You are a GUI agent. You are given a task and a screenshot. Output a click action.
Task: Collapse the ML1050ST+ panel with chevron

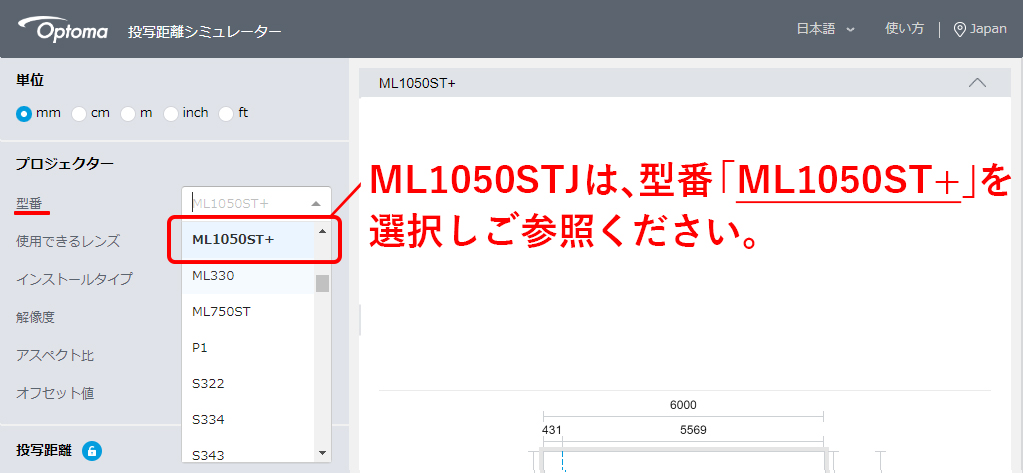(x=977, y=83)
